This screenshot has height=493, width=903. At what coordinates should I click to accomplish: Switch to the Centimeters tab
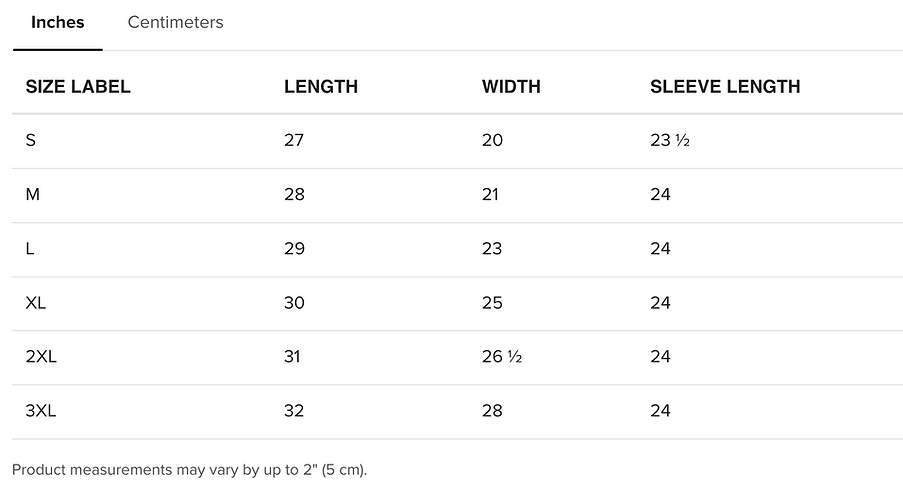pos(175,22)
